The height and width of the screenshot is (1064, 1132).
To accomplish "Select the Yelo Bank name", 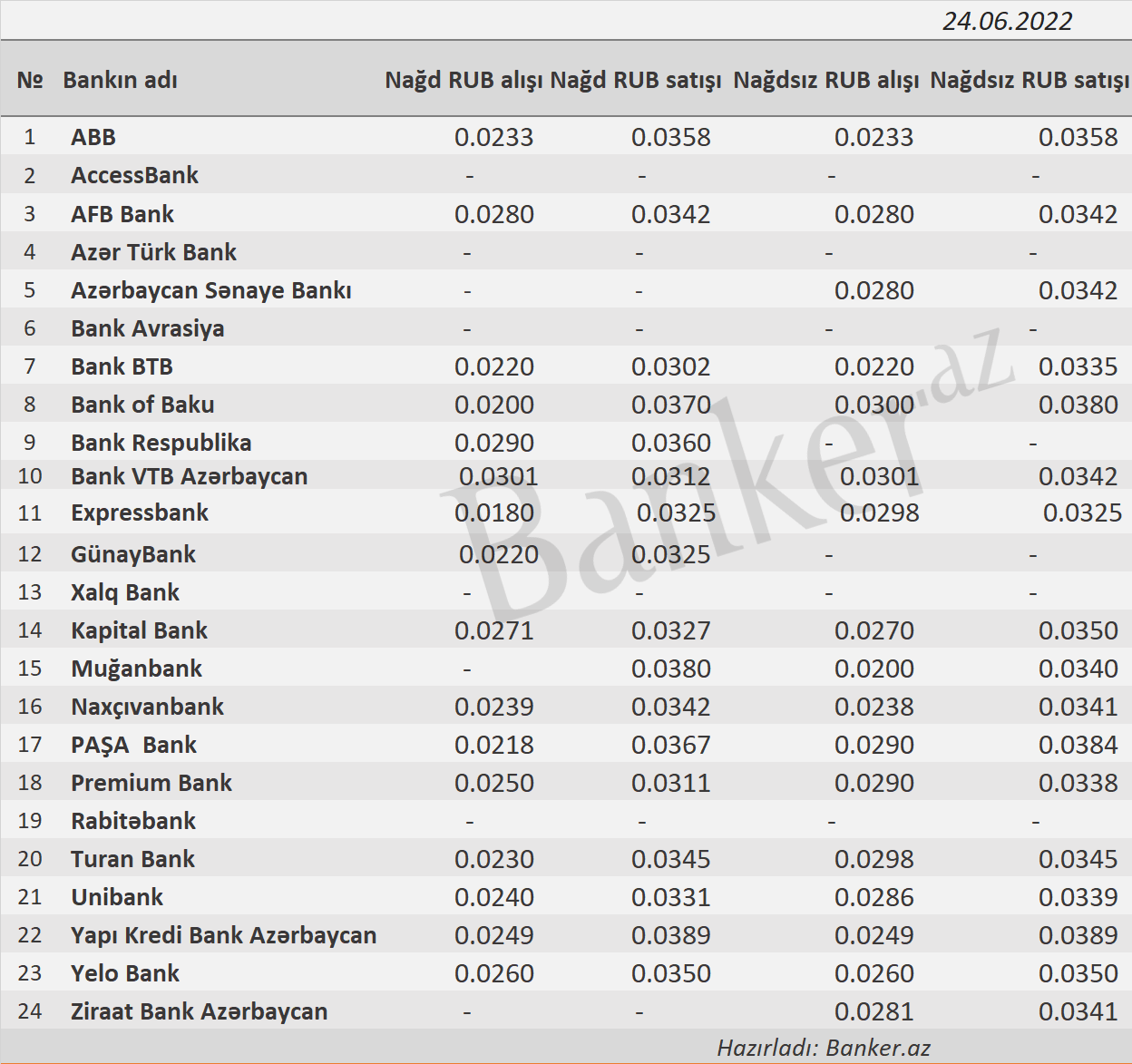I will click(x=125, y=973).
